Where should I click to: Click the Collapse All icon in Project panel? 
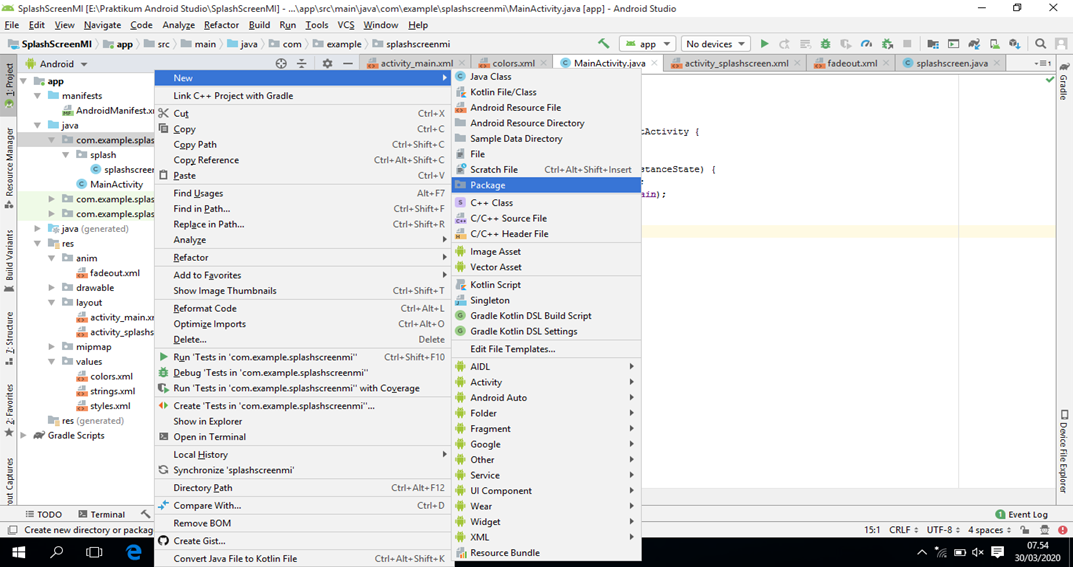[x=302, y=64]
